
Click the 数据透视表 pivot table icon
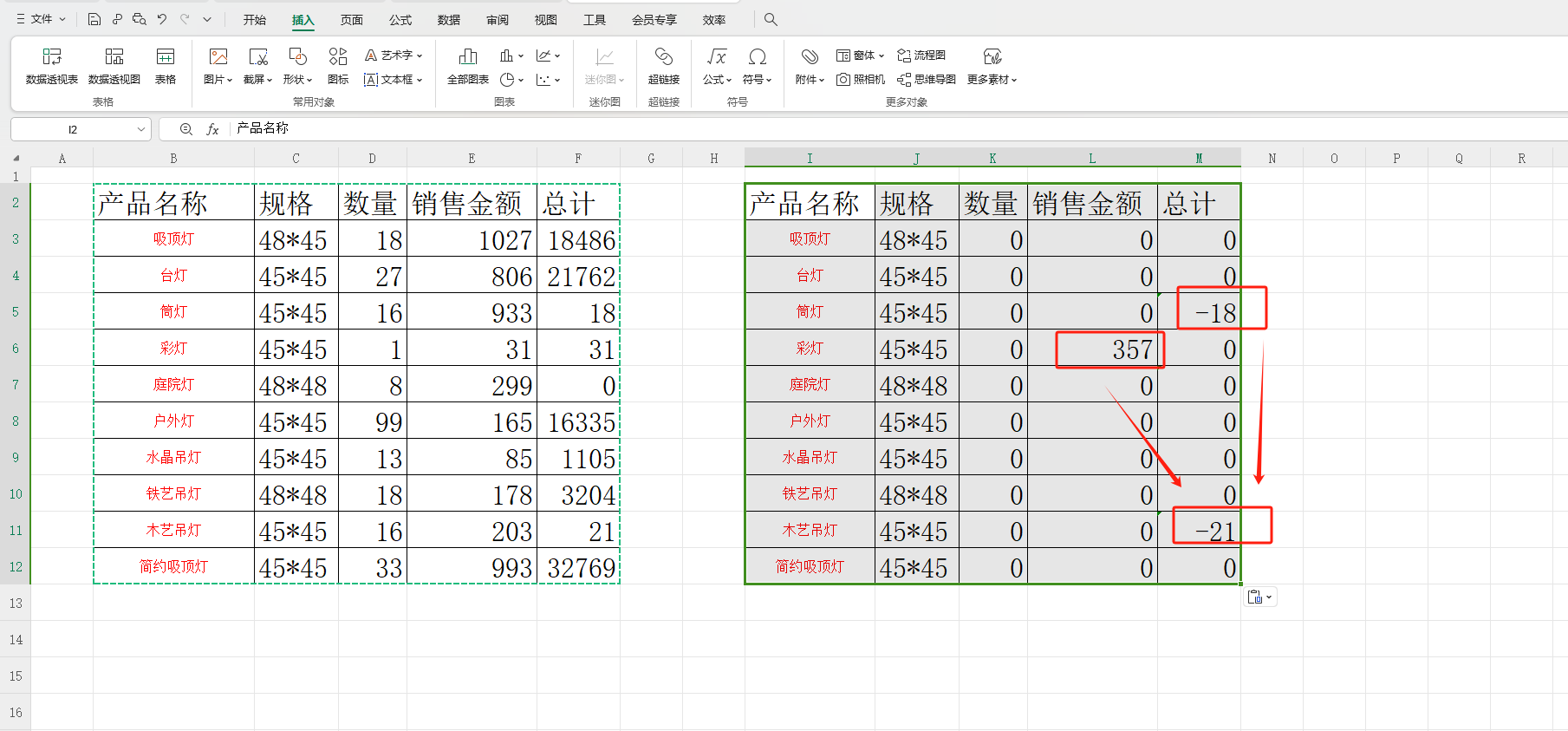coord(52,57)
